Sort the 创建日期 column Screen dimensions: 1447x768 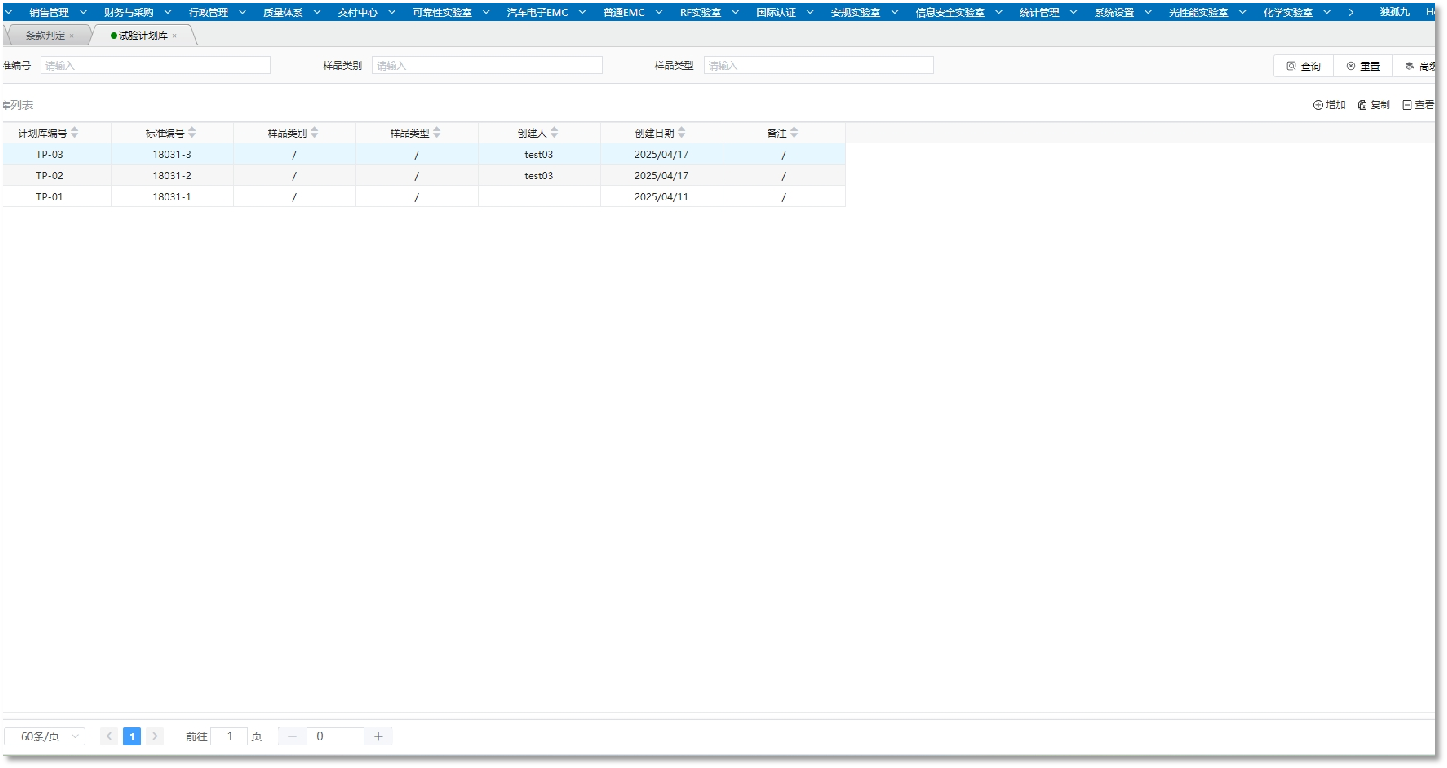[x=682, y=133]
